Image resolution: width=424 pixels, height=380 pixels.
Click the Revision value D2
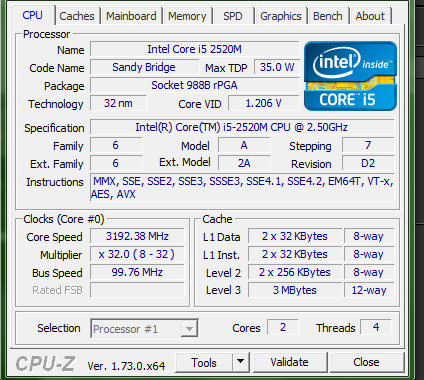point(368,163)
